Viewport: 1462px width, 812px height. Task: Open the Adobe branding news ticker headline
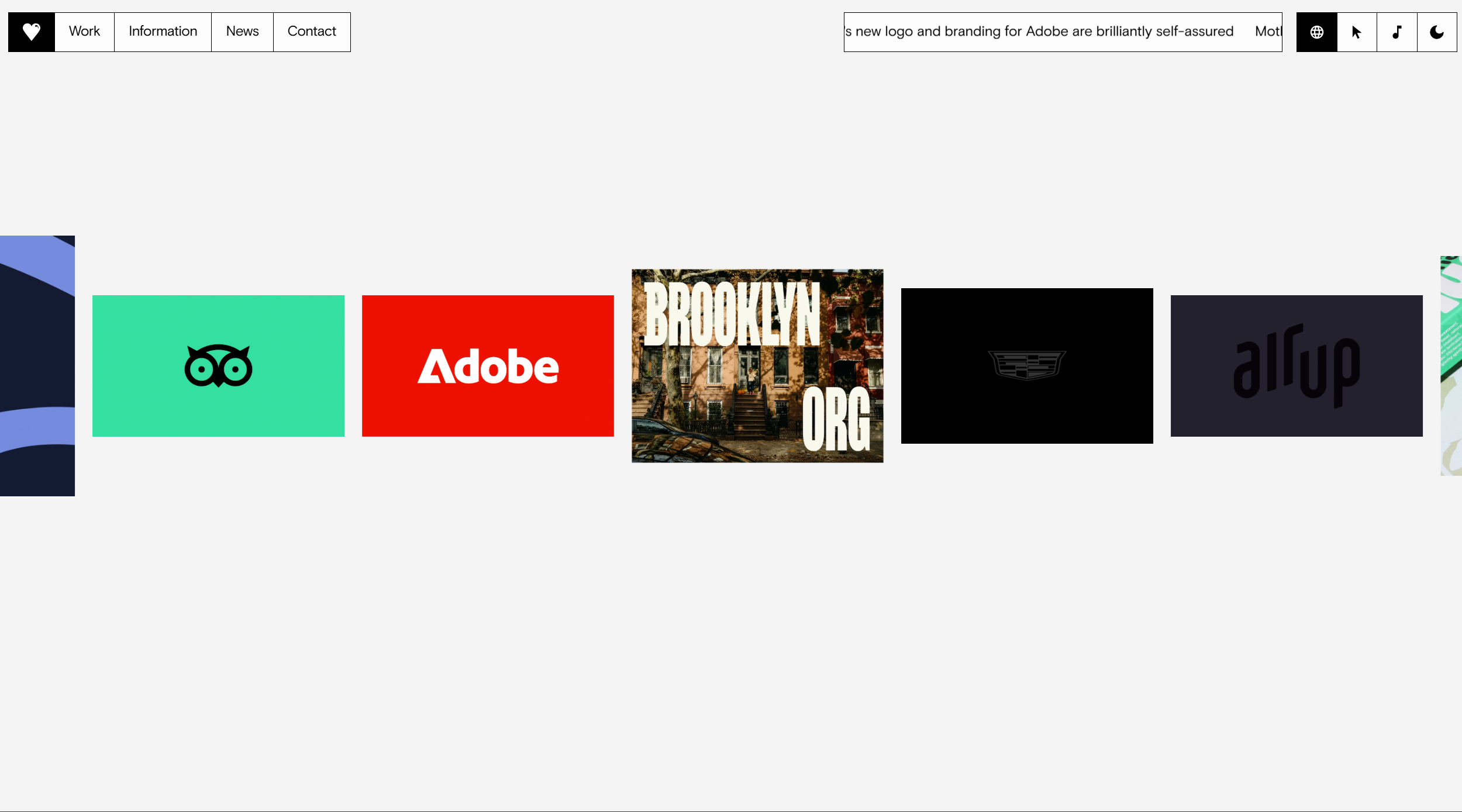[x=1039, y=32]
